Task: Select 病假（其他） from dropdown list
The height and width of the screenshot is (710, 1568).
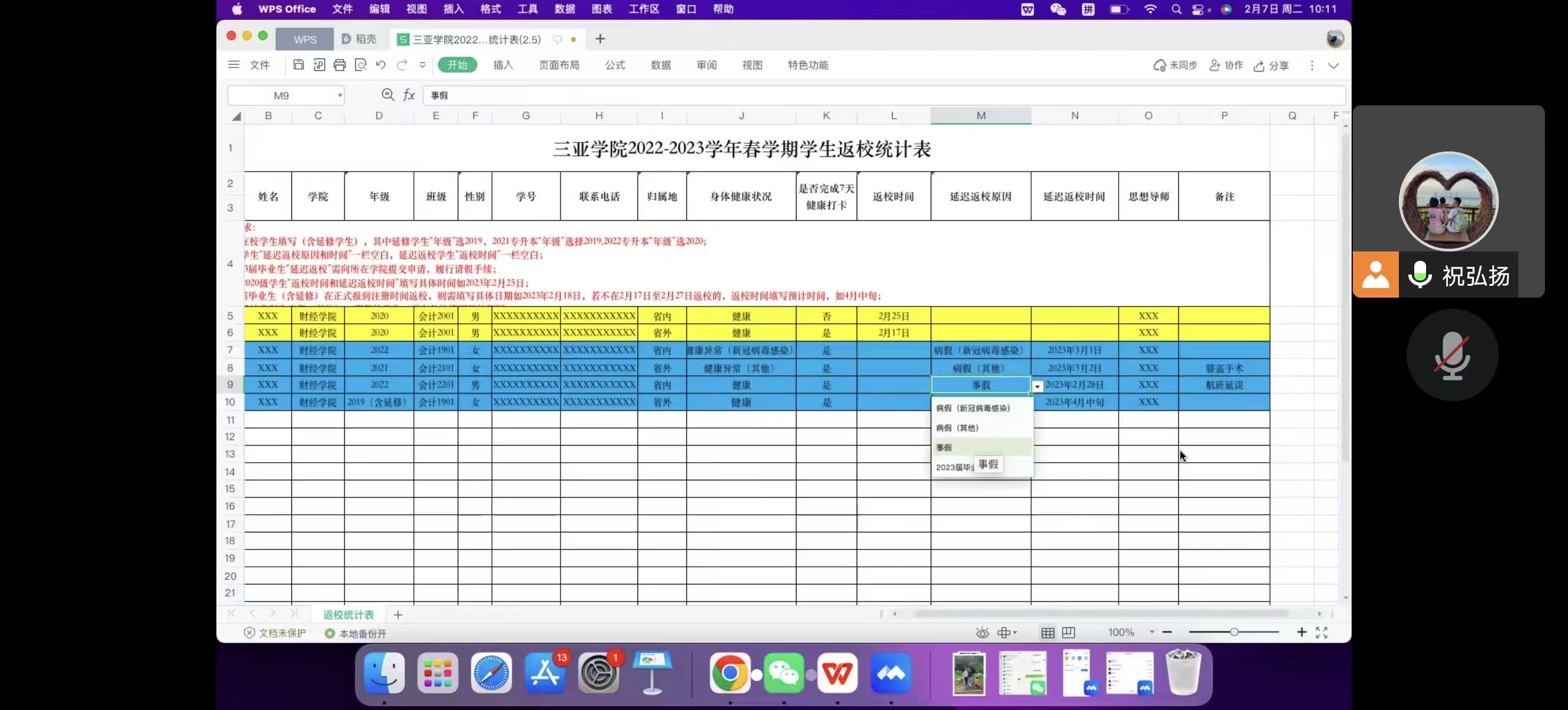Action: coord(957,427)
